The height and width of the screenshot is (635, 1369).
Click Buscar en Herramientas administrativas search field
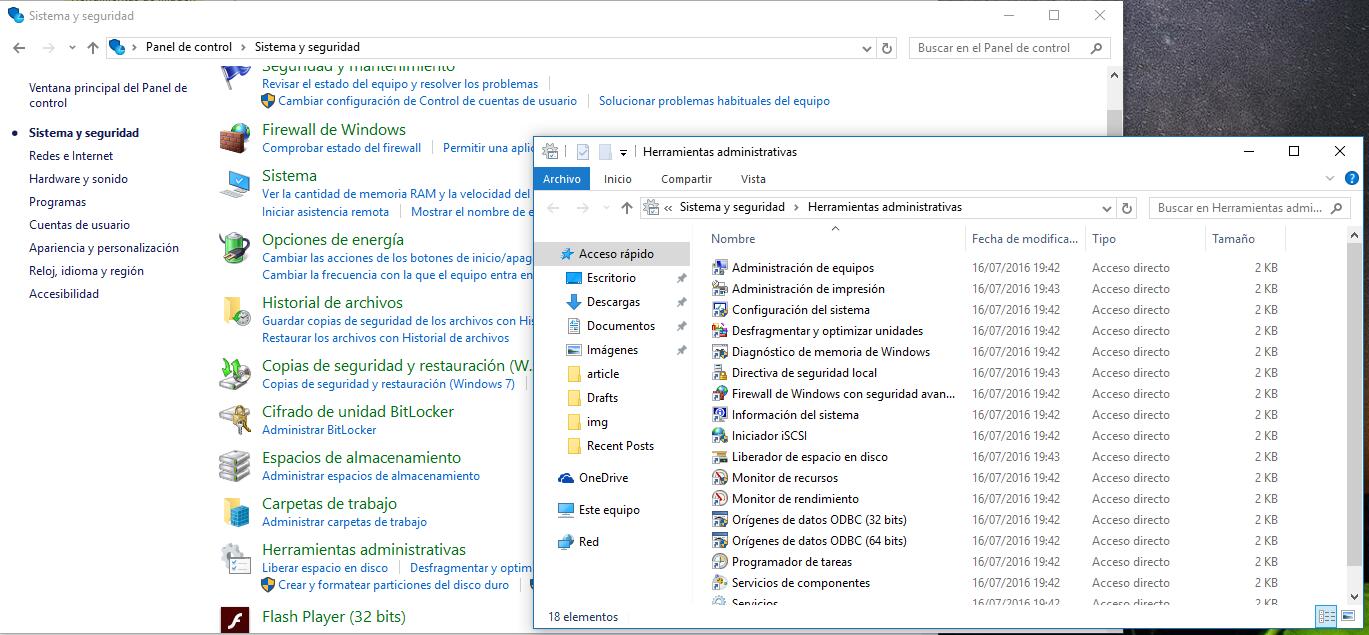click(1248, 208)
